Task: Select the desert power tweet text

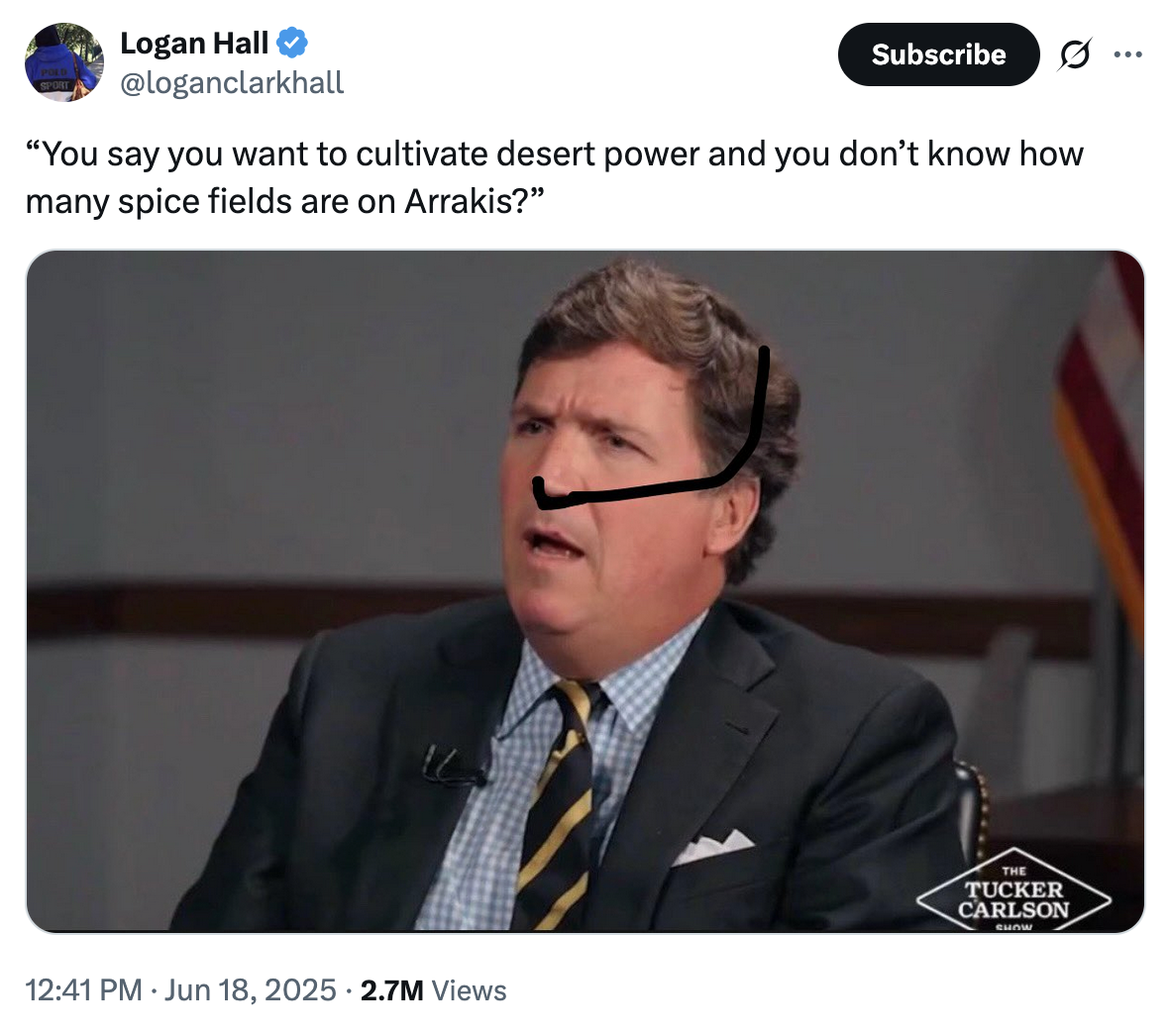Action: pyautogui.click(x=554, y=177)
